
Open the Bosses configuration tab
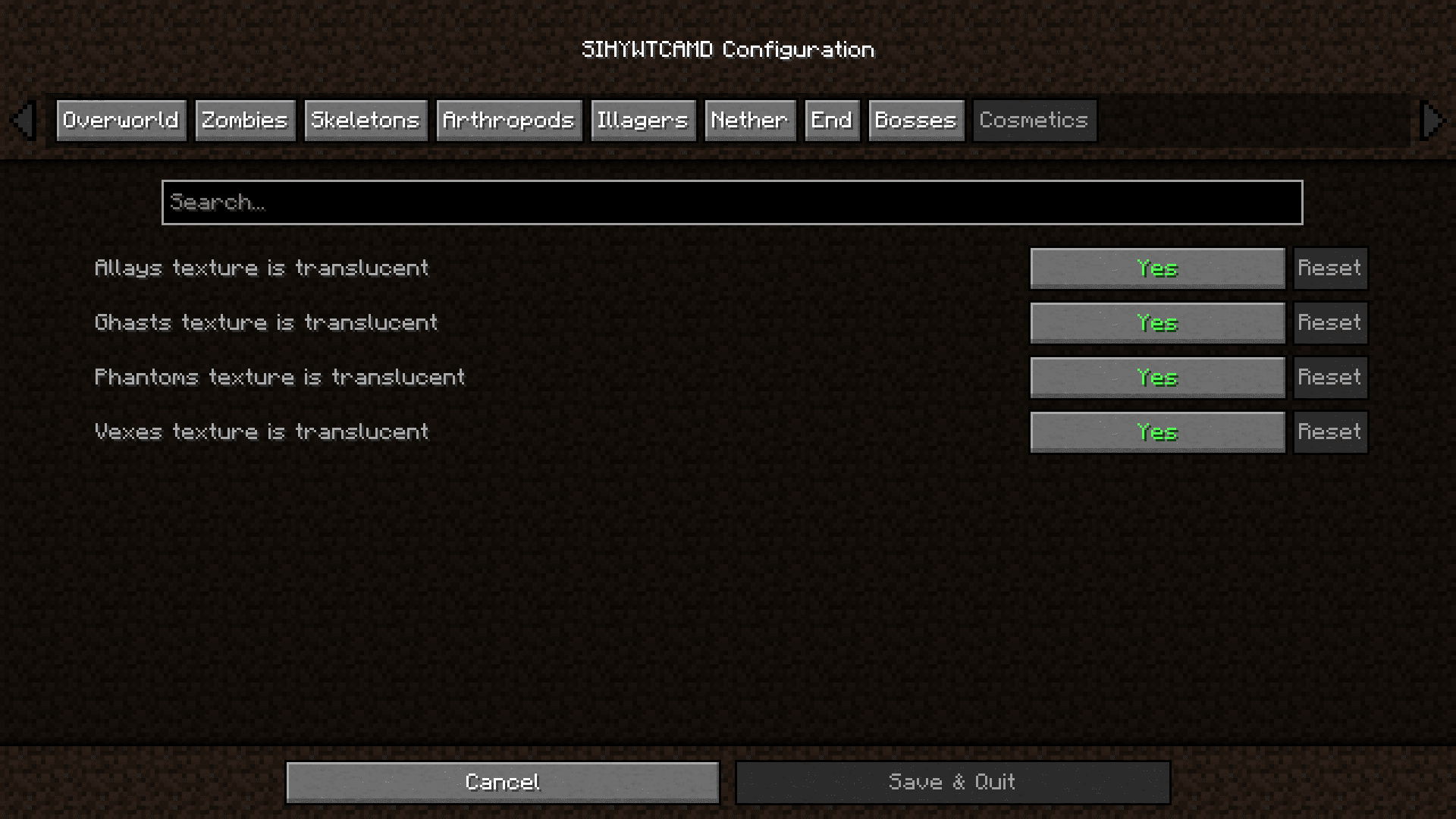click(x=913, y=119)
